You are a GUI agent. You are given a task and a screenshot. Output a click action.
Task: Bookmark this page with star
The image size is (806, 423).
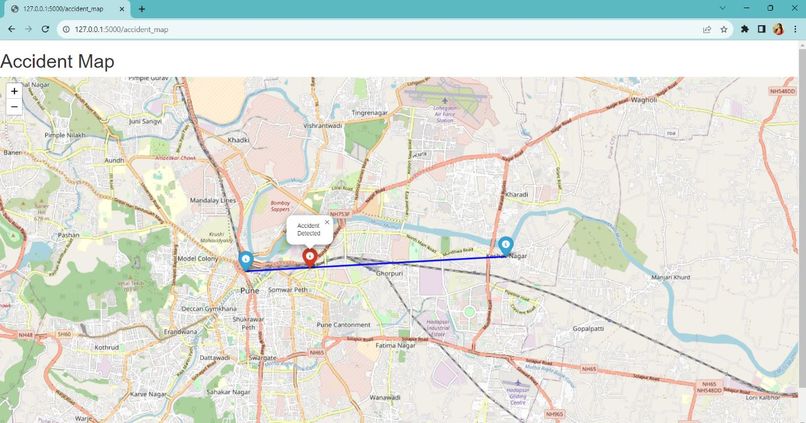724,29
